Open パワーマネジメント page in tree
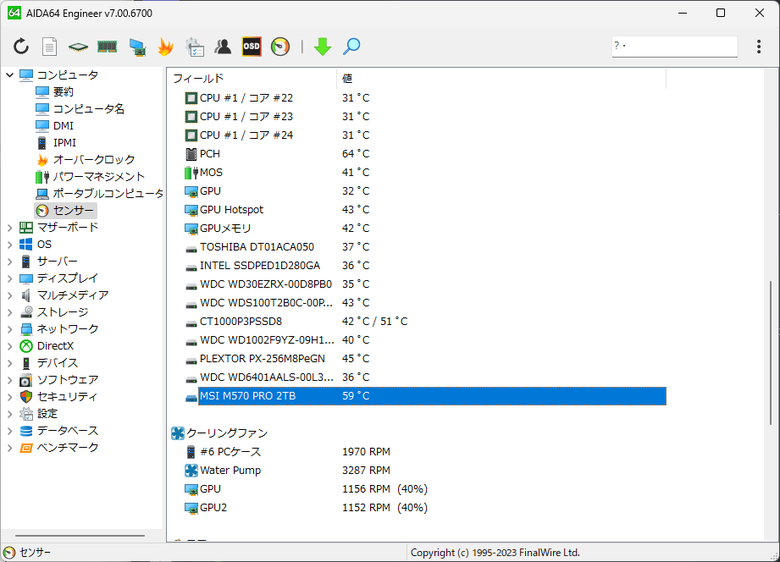This screenshot has height=562, width=780. [x=98, y=177]
